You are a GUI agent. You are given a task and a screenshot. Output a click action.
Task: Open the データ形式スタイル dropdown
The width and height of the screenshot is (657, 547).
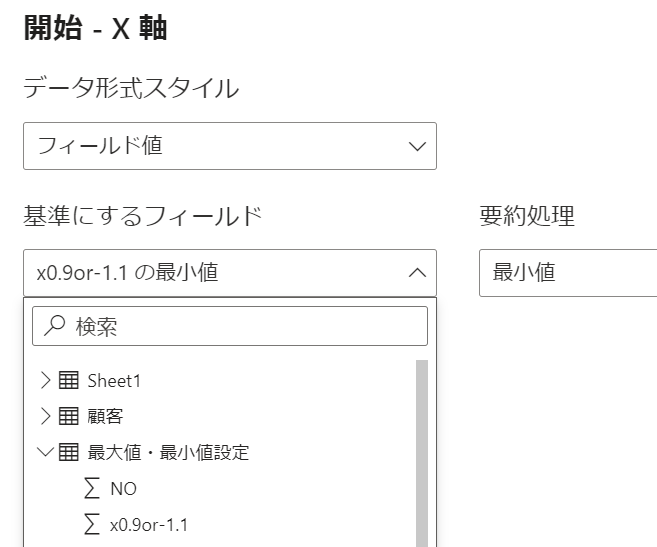coord(229,146)
